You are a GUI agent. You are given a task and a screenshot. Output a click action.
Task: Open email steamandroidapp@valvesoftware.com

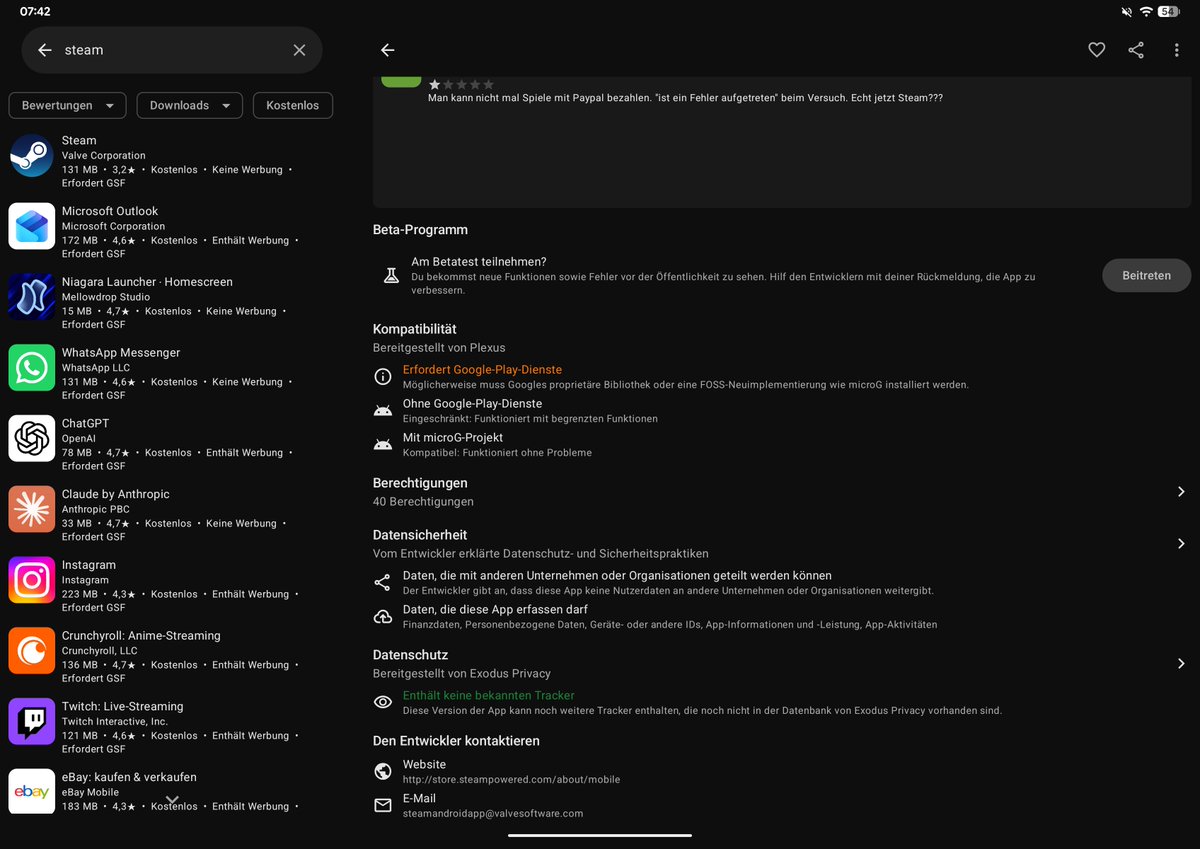pos(493,814)
